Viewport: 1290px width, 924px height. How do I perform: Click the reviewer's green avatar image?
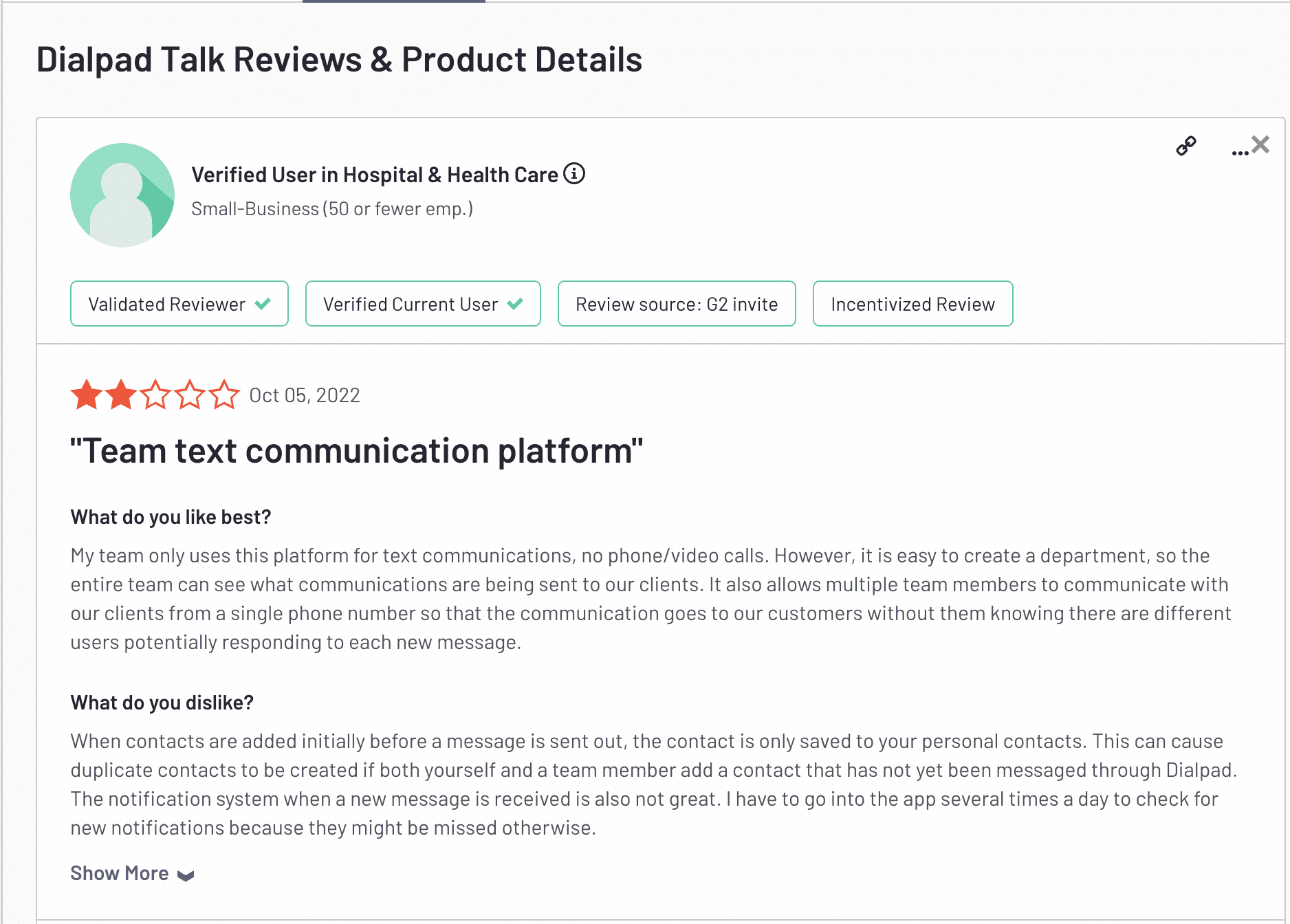point(122,195)
